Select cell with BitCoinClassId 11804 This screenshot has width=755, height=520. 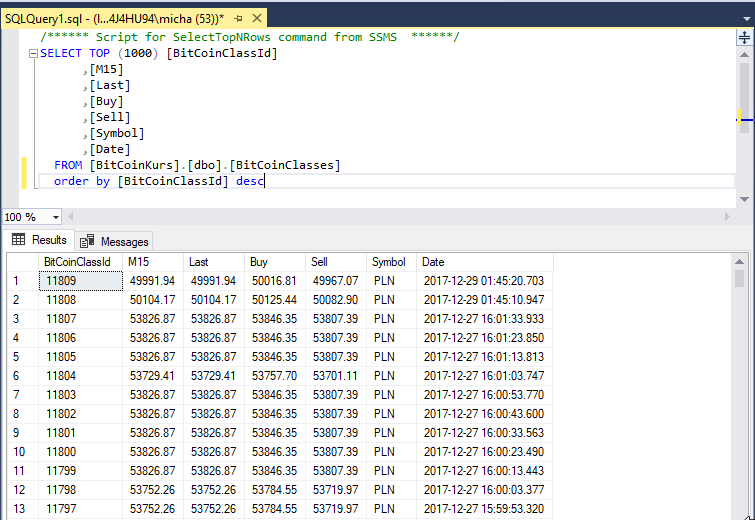point(80,376)
